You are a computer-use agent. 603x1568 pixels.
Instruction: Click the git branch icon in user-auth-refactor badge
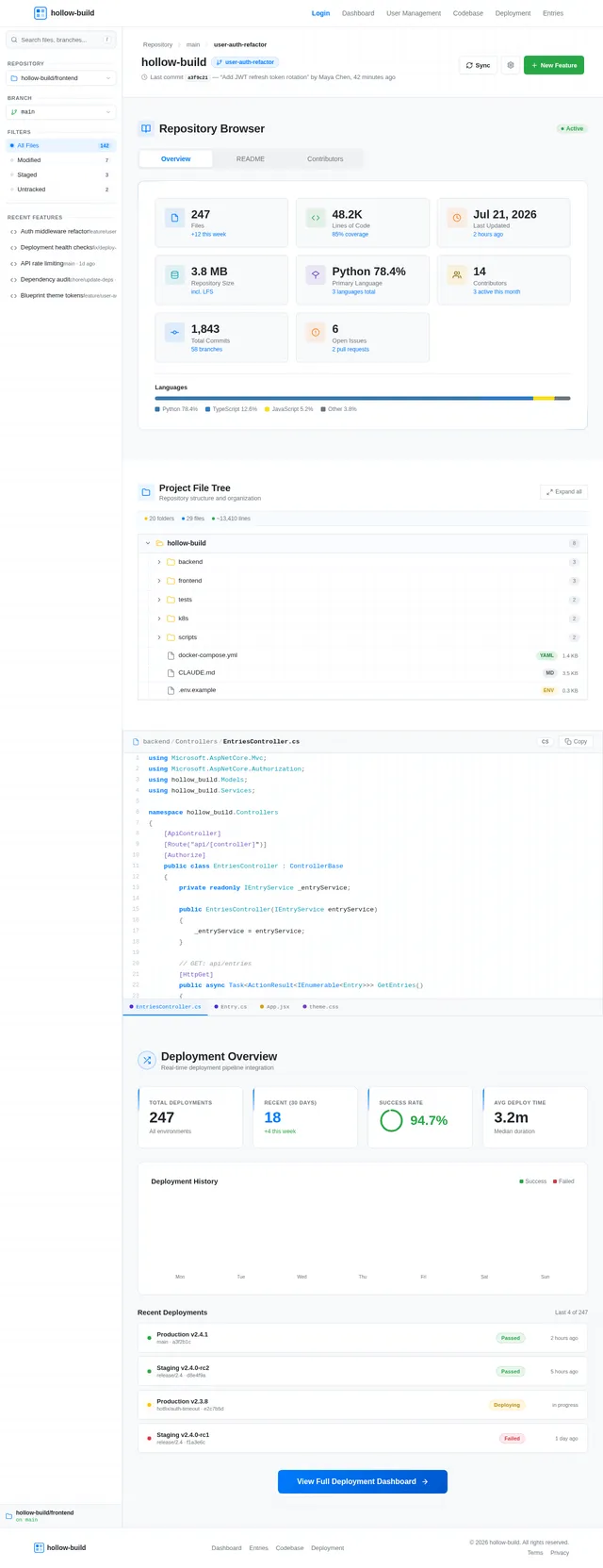[x=220, y=62]
